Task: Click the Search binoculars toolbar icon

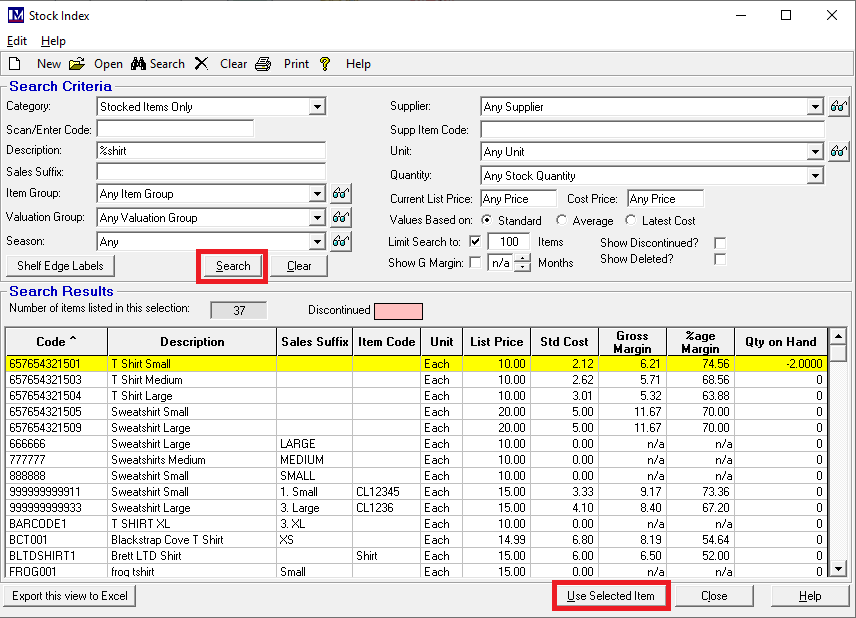Action: point(139,64)
